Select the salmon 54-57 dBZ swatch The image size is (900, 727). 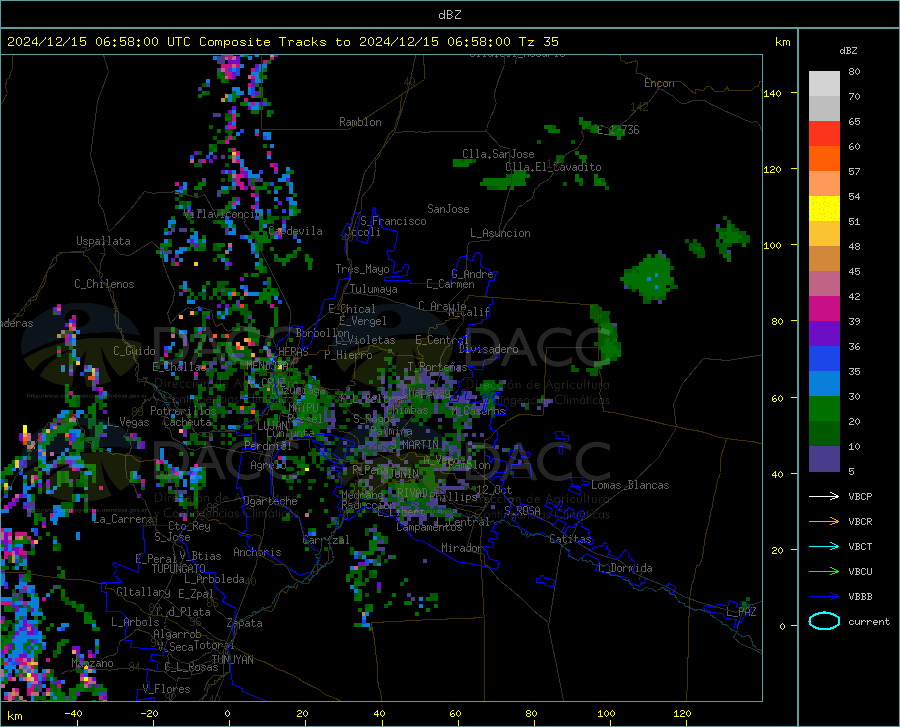[824, 184]
